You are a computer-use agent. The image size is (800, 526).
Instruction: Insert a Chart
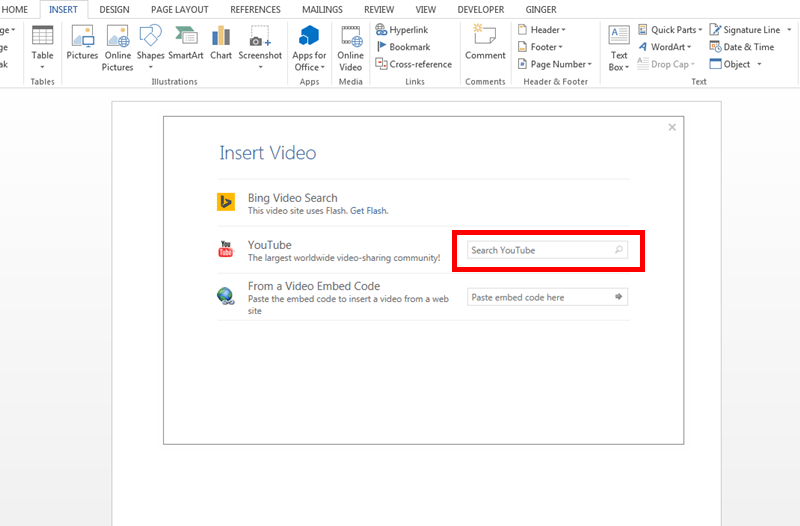point(221,43)
